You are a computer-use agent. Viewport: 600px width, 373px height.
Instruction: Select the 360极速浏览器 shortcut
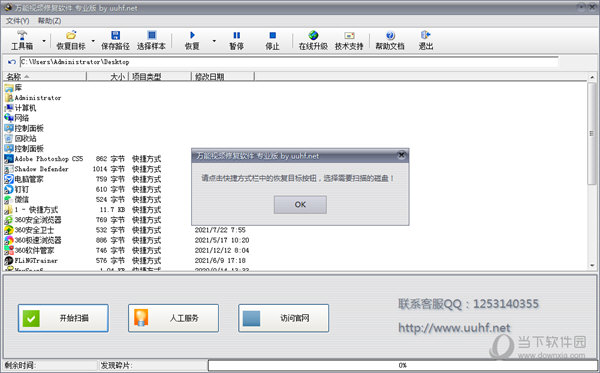pos(33,240)
